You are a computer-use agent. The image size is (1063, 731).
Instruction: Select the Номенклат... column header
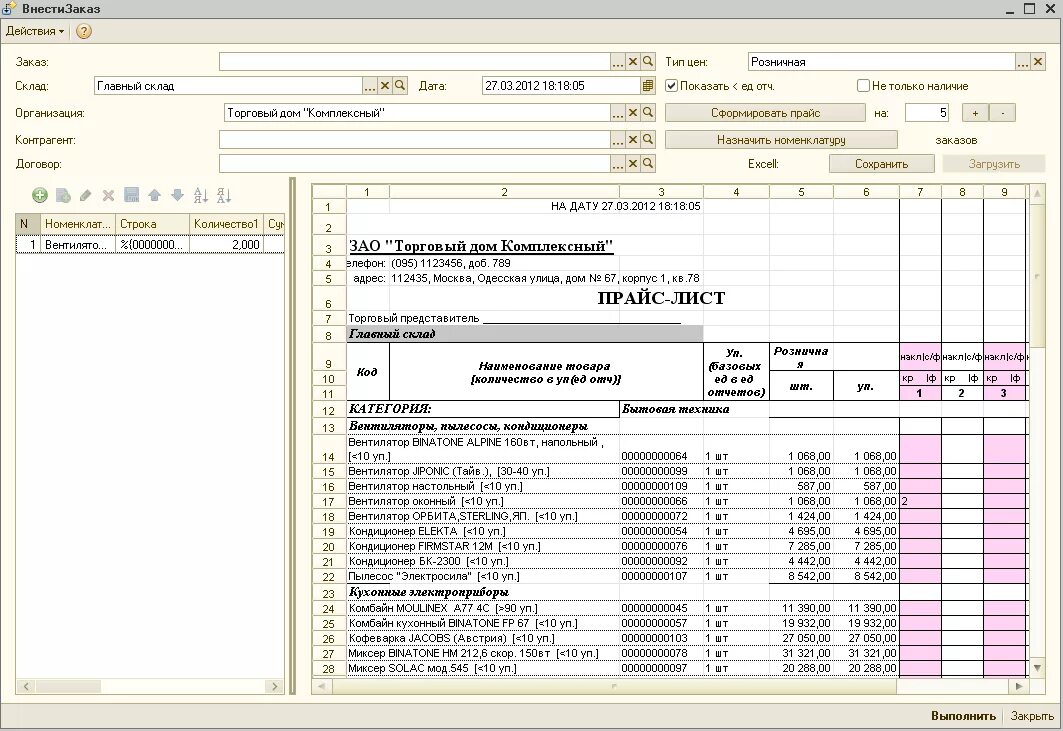(78, 223)
